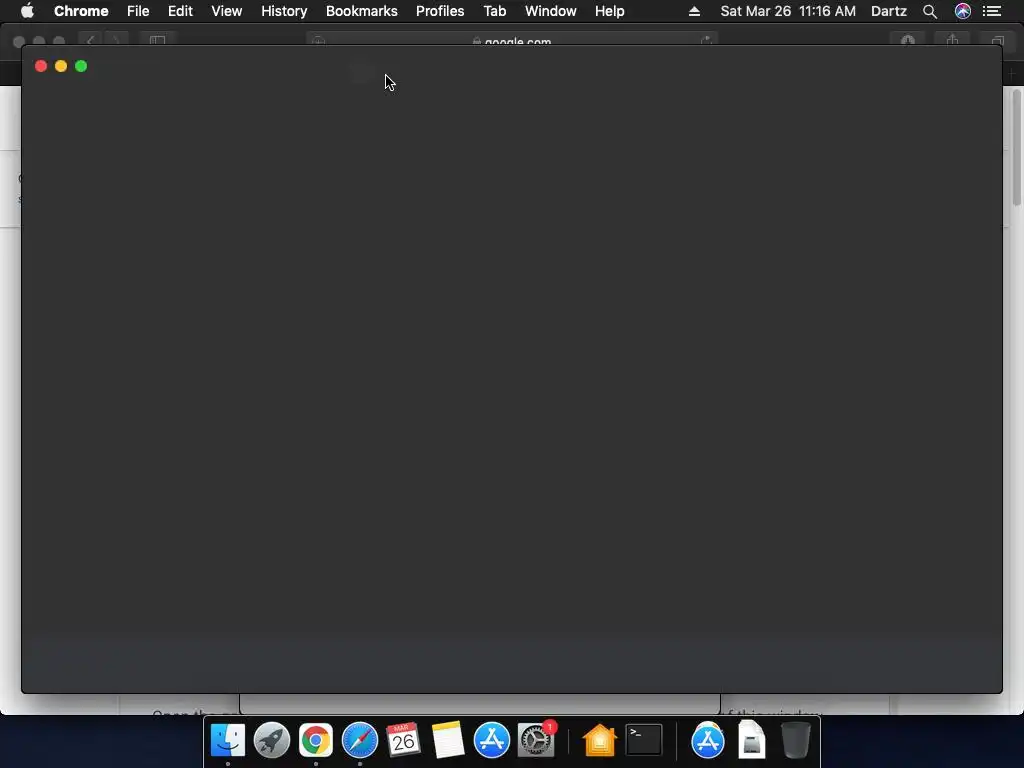Open the History menu
The height and width of the screenshot is (768, 1024).
284,11
